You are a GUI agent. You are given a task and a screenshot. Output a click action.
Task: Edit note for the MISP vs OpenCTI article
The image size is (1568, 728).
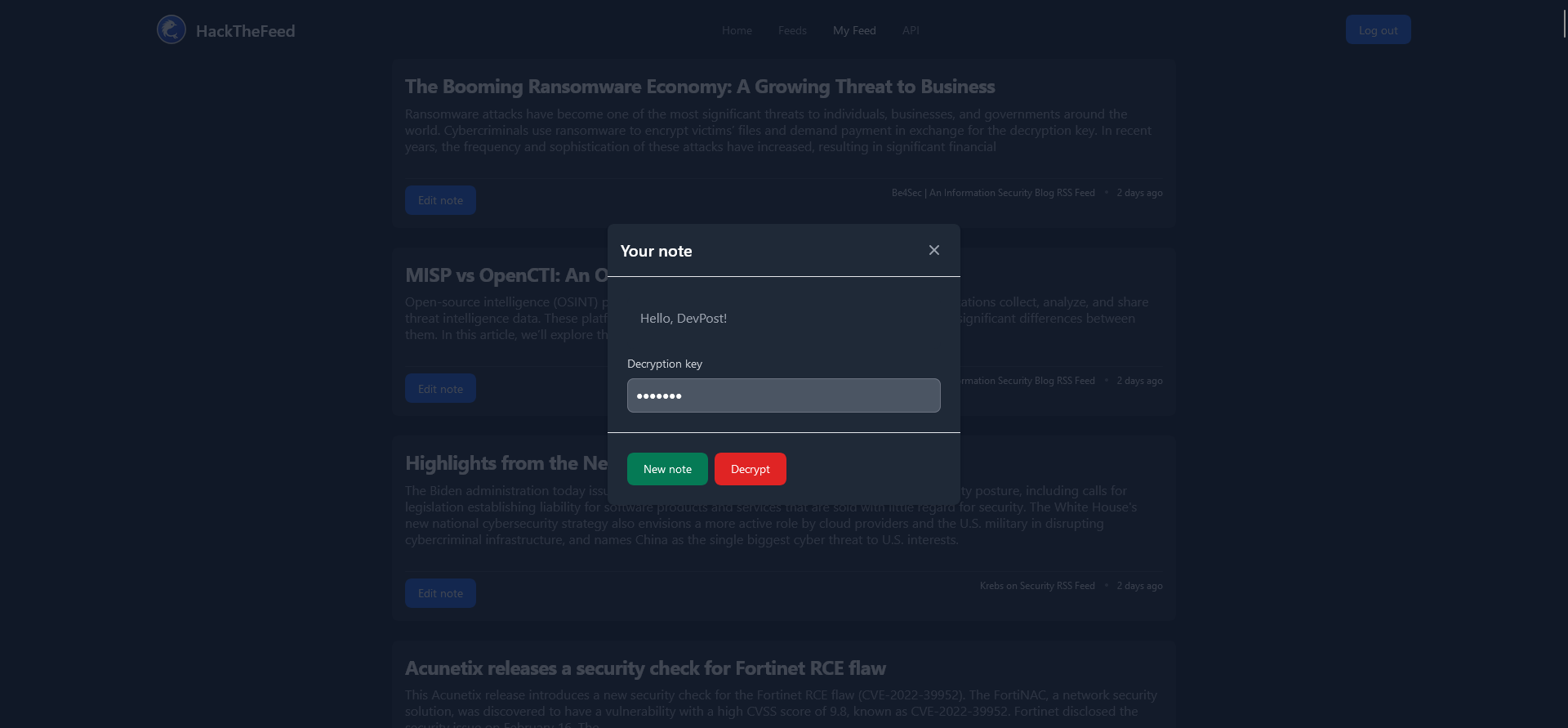point(440,389)
